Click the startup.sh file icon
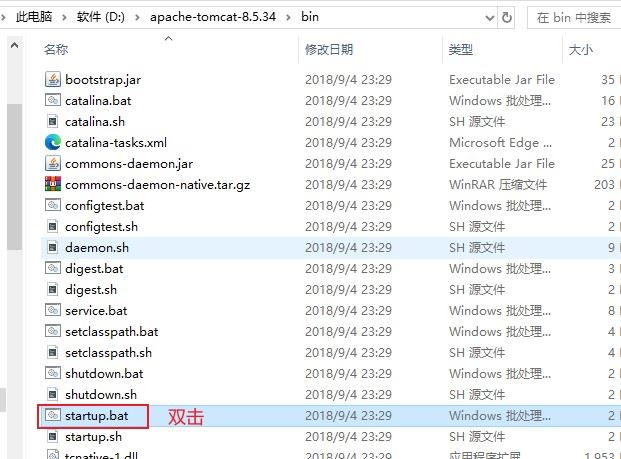 (x=53, y=436)
